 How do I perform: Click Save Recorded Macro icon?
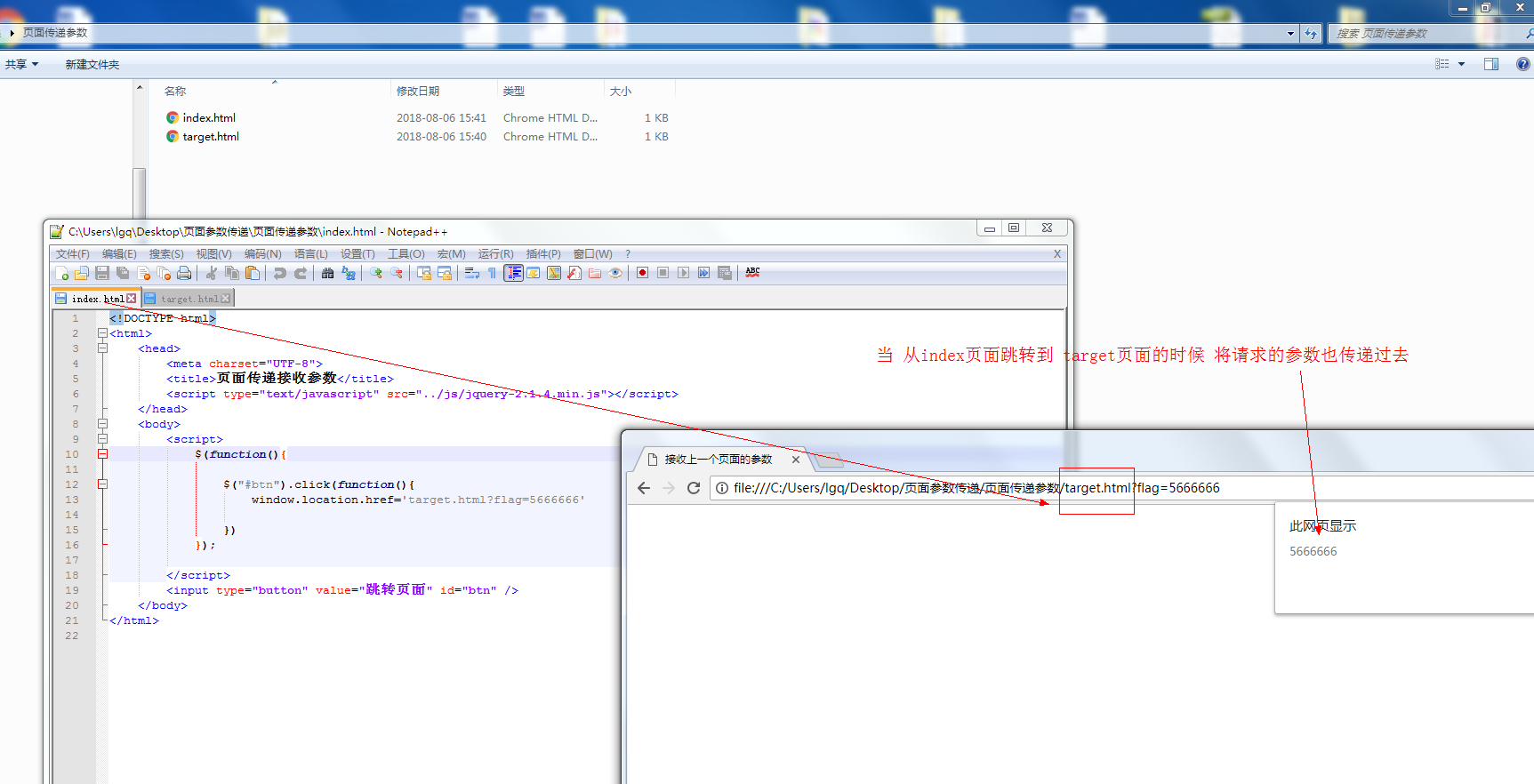[725, 273]
